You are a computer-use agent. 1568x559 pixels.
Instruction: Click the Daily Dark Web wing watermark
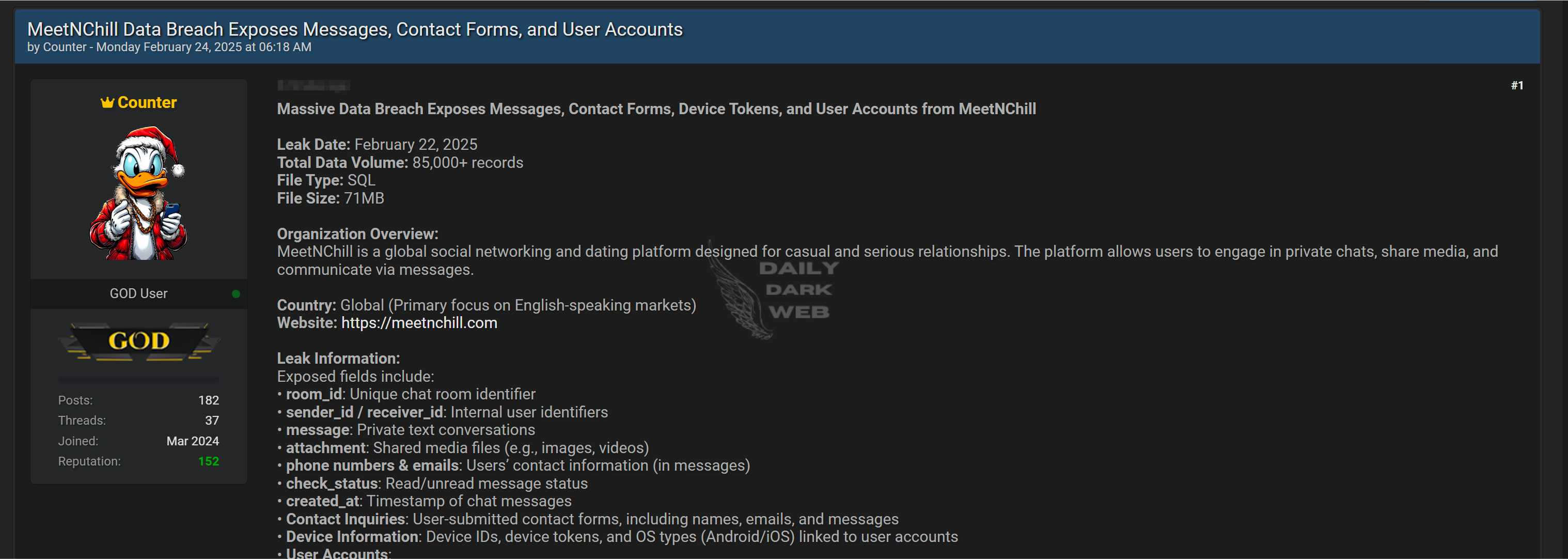pos(773,290)
